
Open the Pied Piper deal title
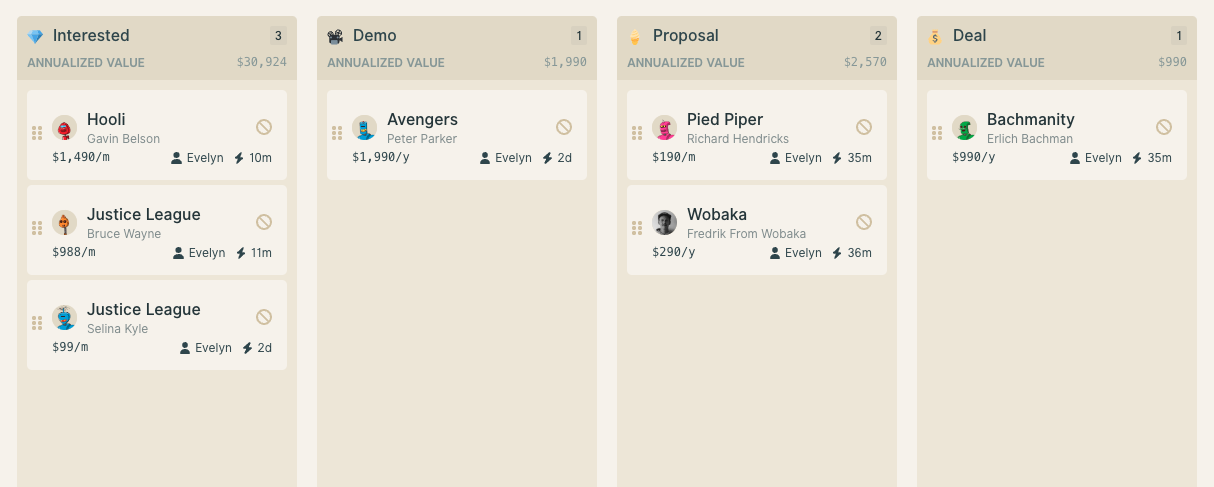725,120
